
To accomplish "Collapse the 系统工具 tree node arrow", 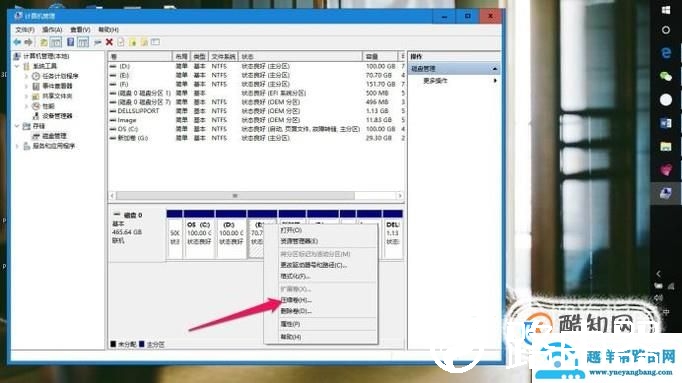I will tap(17, 66).
